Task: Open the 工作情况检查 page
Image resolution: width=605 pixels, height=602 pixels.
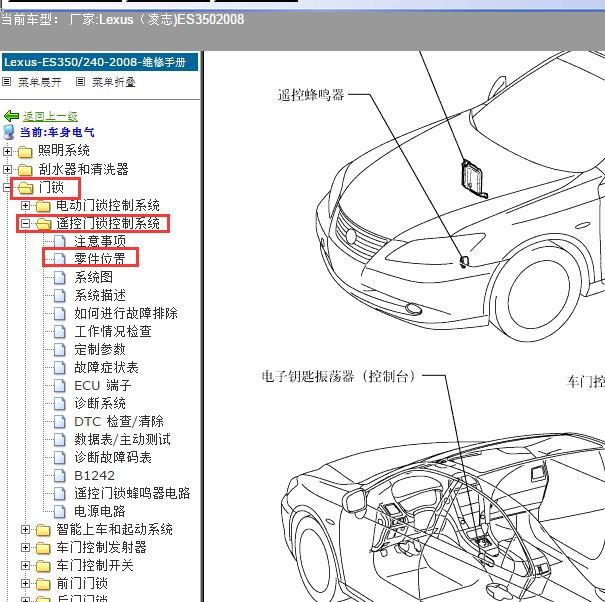Action: (x=113, y=331)
